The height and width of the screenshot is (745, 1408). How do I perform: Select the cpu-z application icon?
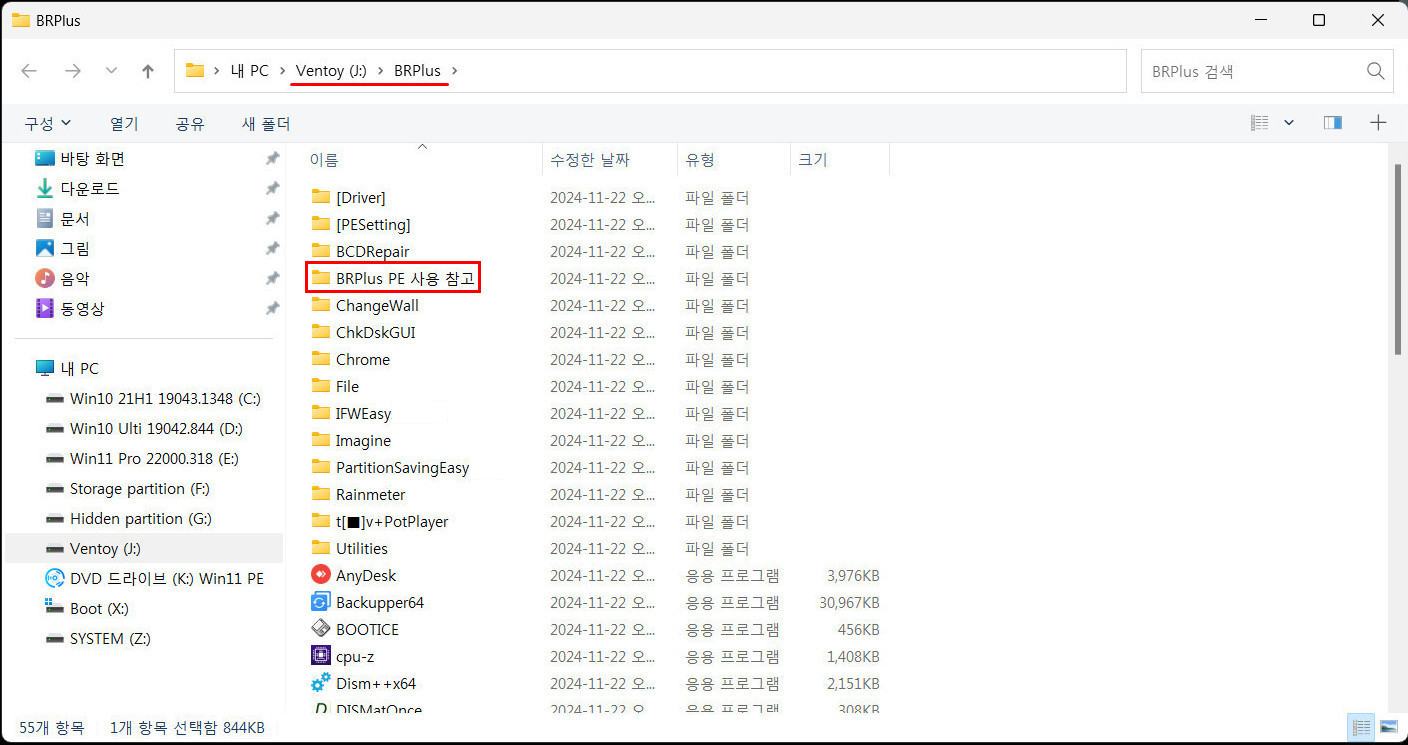[320, 656]
